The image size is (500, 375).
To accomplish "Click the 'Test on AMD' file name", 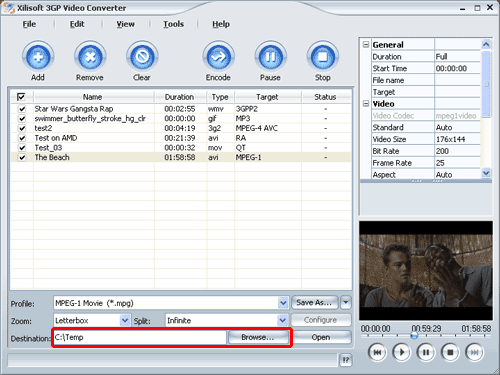I will coord(56,138).
